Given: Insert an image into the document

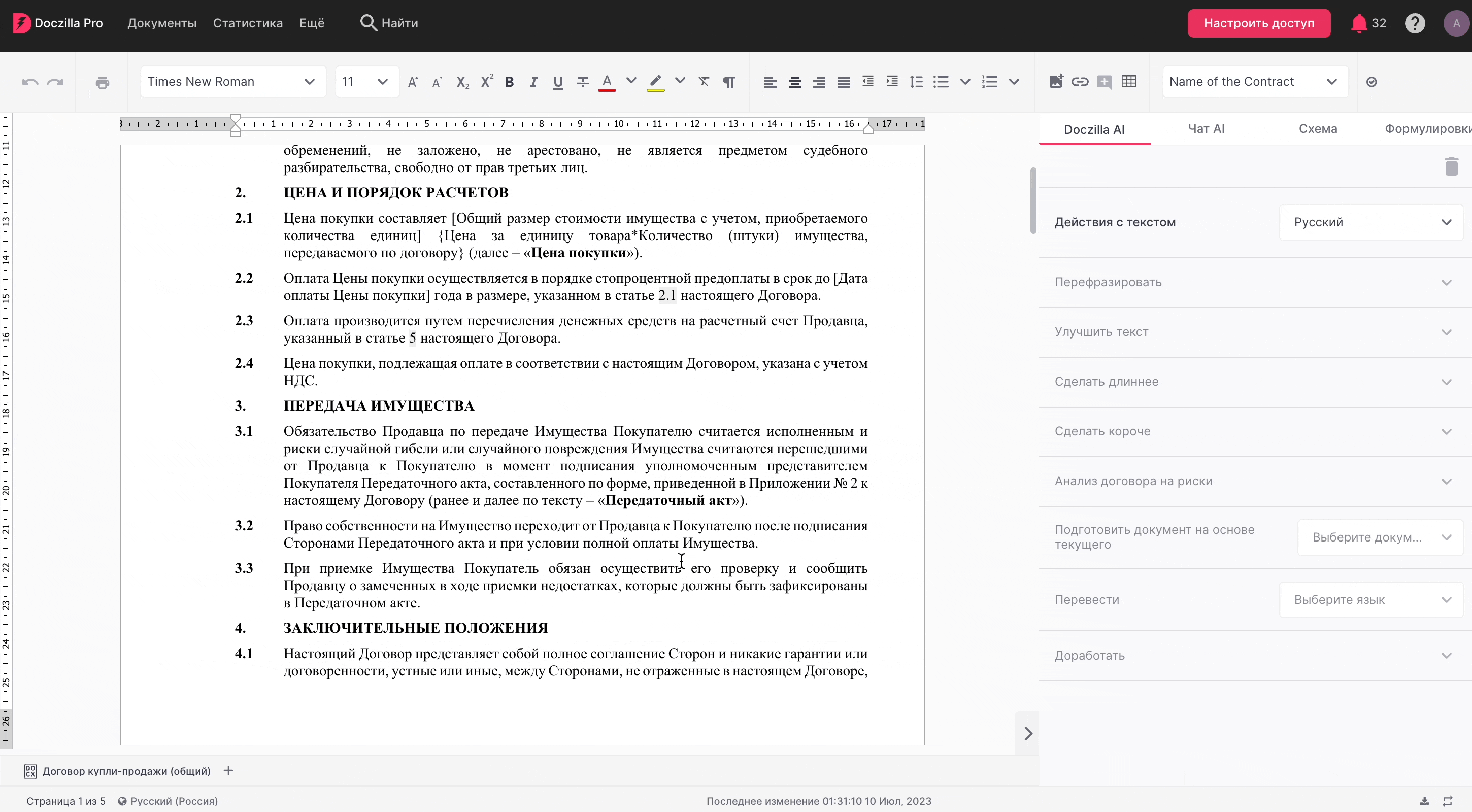Looking at the screenshot, I should (1056, 81).
